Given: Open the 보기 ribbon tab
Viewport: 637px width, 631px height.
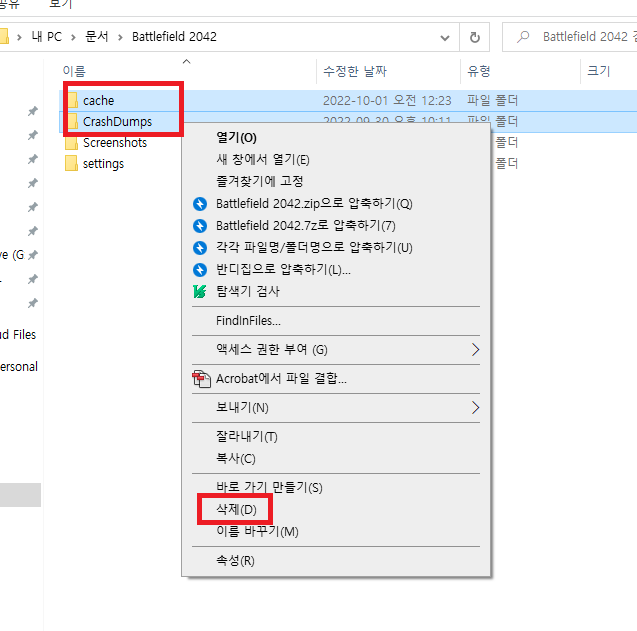Looking at the screenshot, I should (61, 4).
